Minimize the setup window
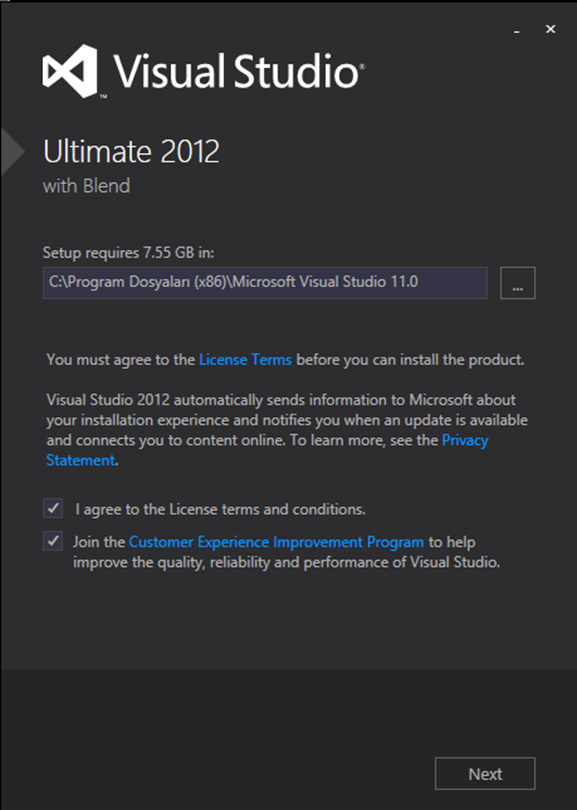The height and width of the screenshot is (810, 577). click(x=517, y=30)
